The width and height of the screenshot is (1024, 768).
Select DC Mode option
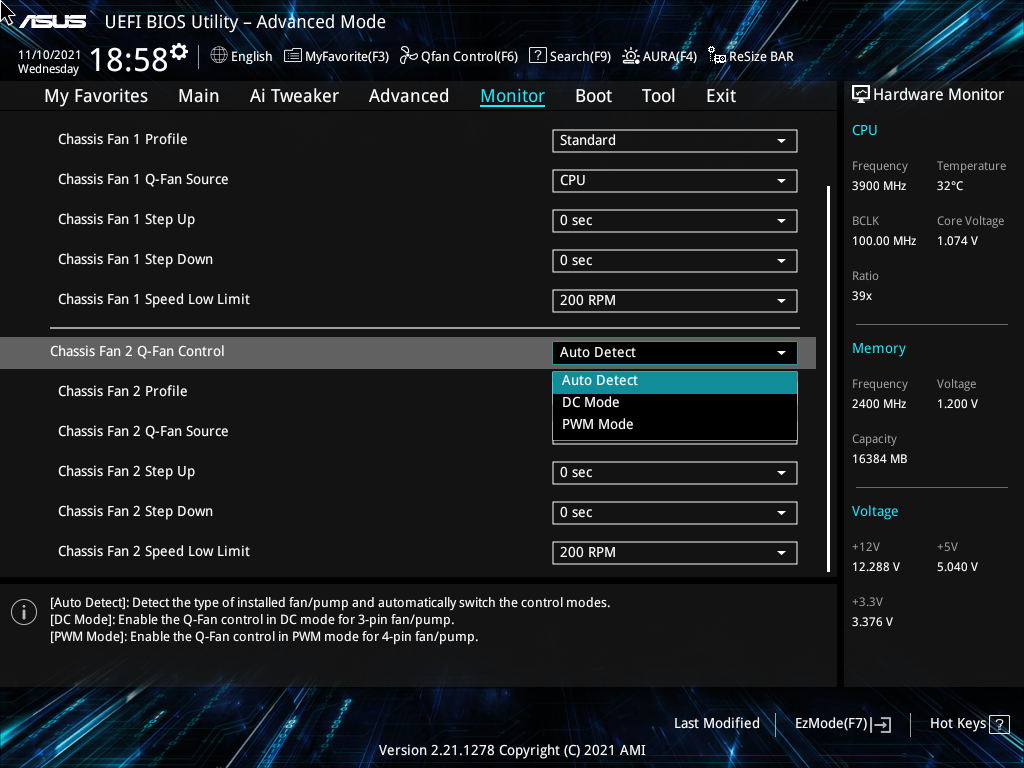point(675,402)
